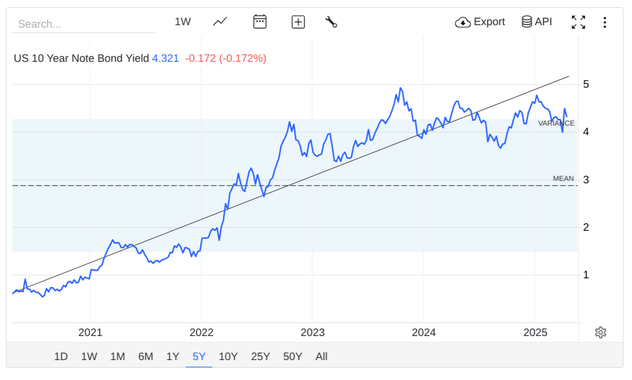Click the 2023 x-axis label
The height and width of the screenshot is (380, 632).
click(312, 332)
